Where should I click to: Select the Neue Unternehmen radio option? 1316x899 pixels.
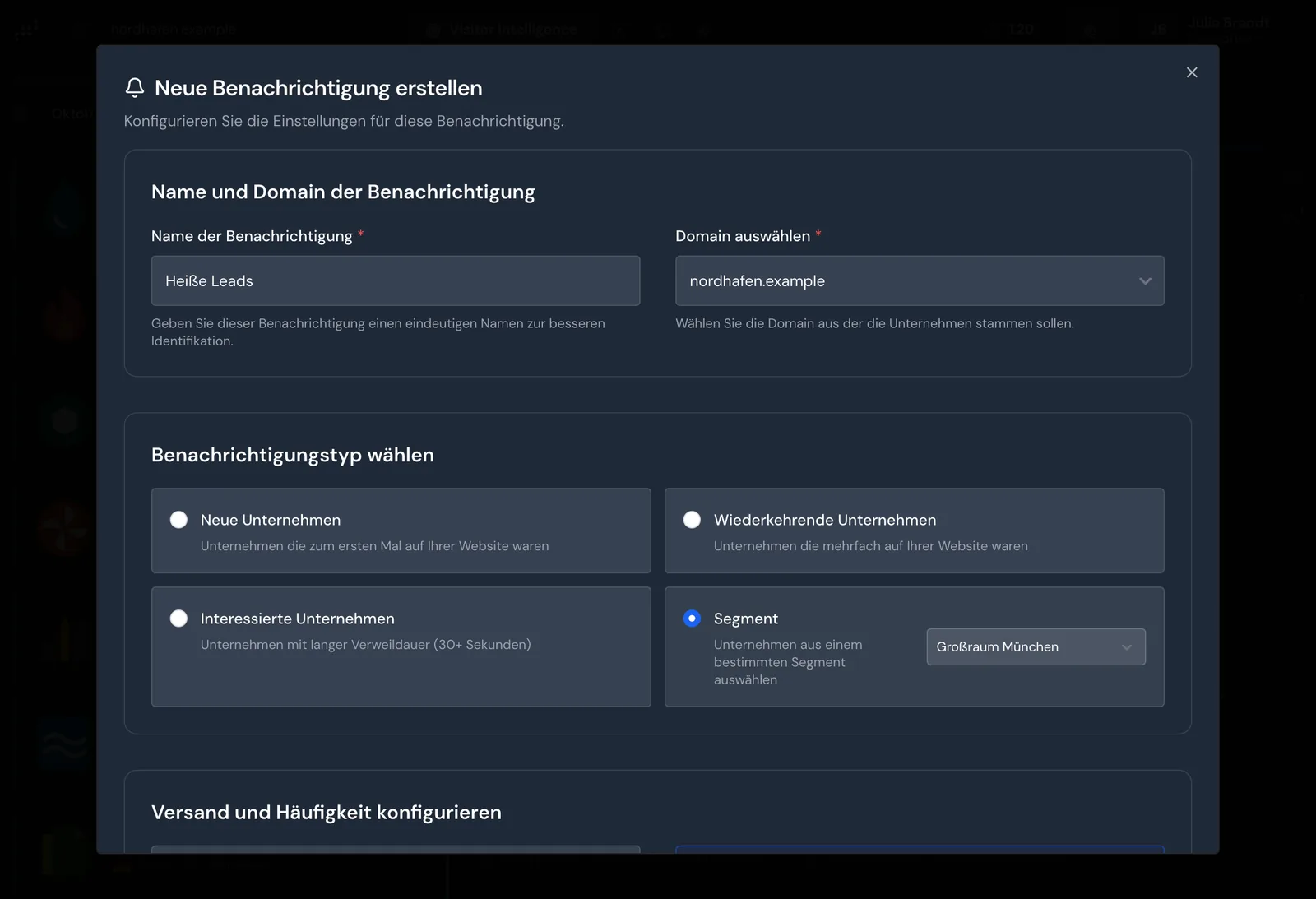coord(178,520)
